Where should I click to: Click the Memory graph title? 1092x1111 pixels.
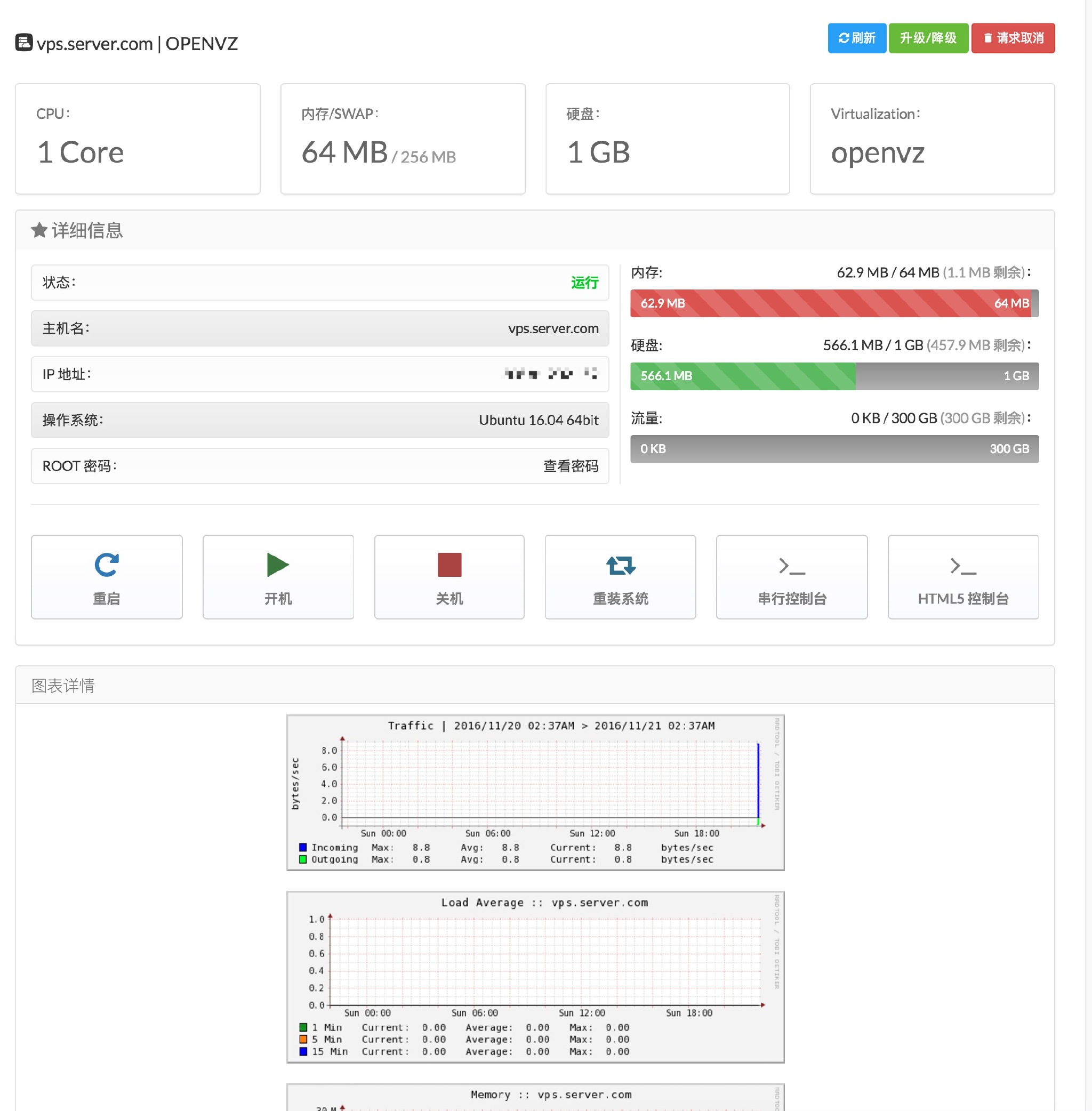click(x=551, y=1094)
